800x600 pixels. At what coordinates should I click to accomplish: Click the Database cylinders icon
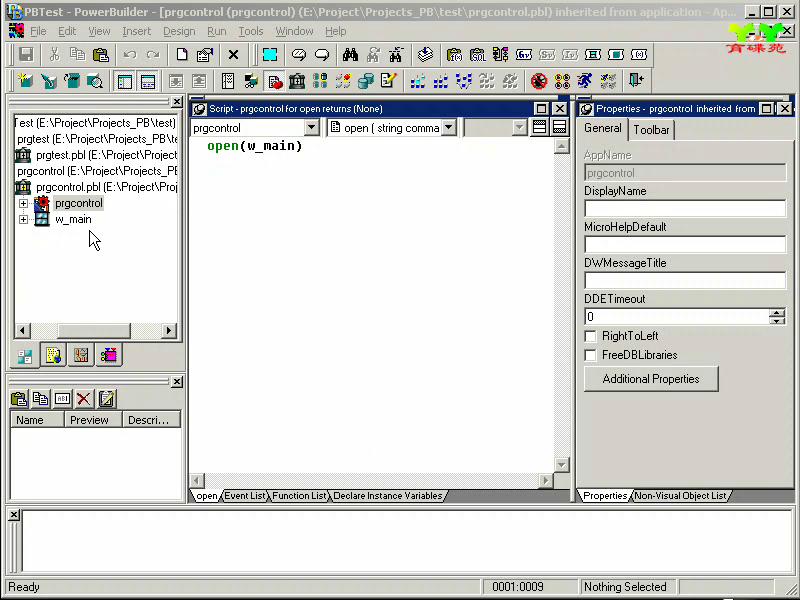pos(366,81)
